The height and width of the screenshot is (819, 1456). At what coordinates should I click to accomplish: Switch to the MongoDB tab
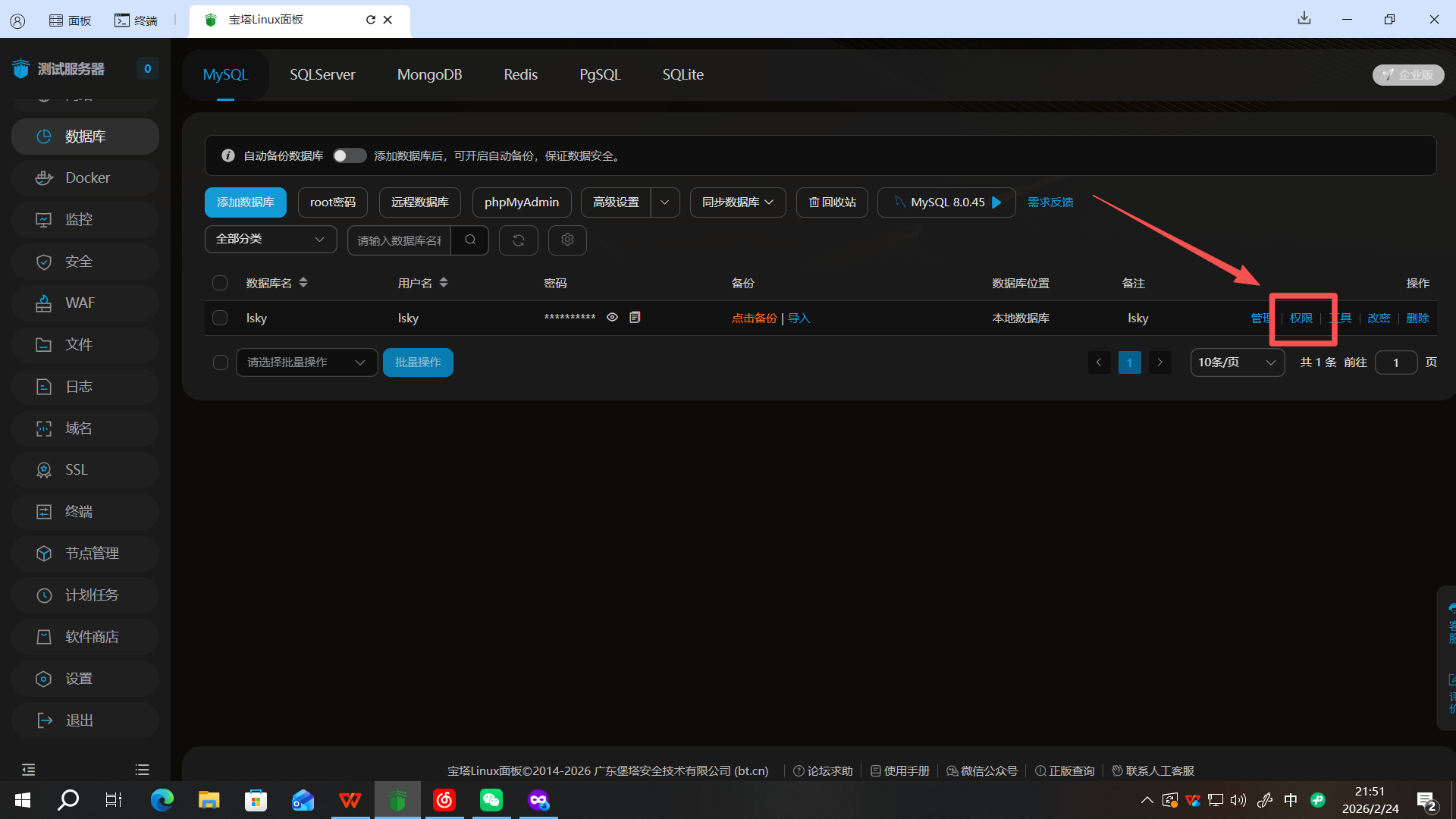click(x=429, y=74)
